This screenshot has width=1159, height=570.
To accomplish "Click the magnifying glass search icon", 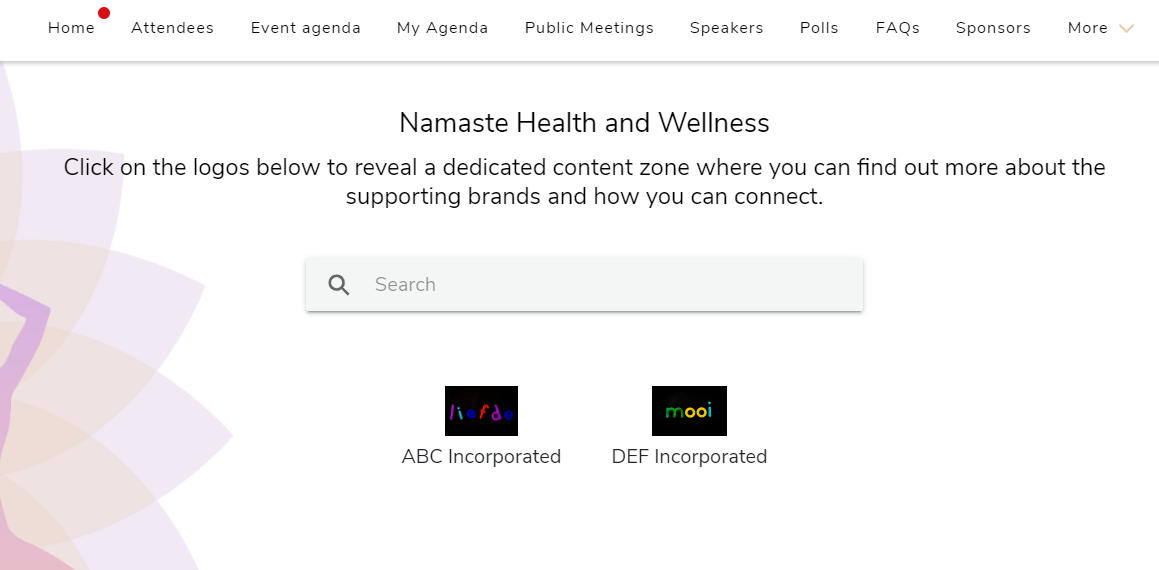I will (339, 285).
